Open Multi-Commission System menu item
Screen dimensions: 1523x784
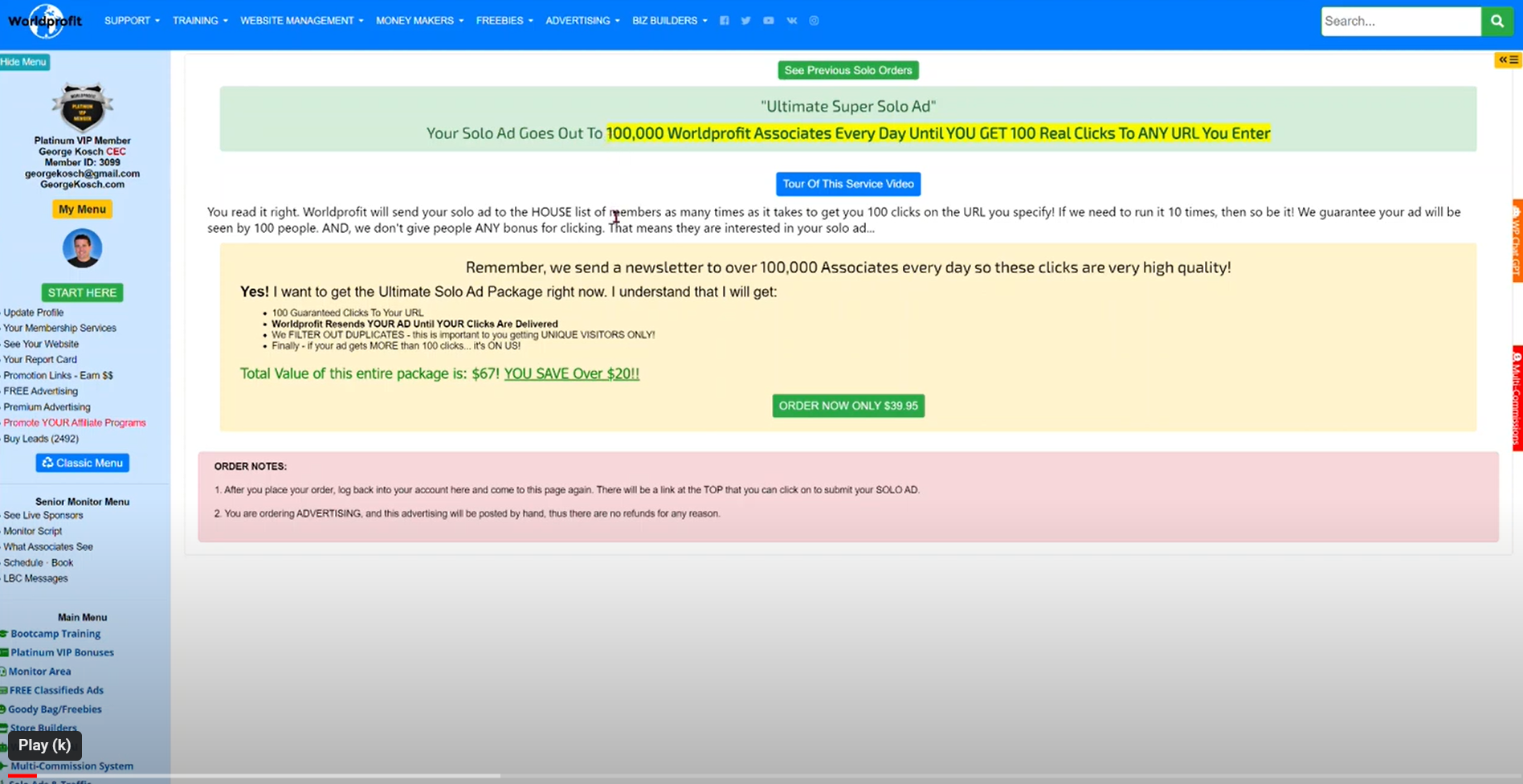(x=71, y=766)
